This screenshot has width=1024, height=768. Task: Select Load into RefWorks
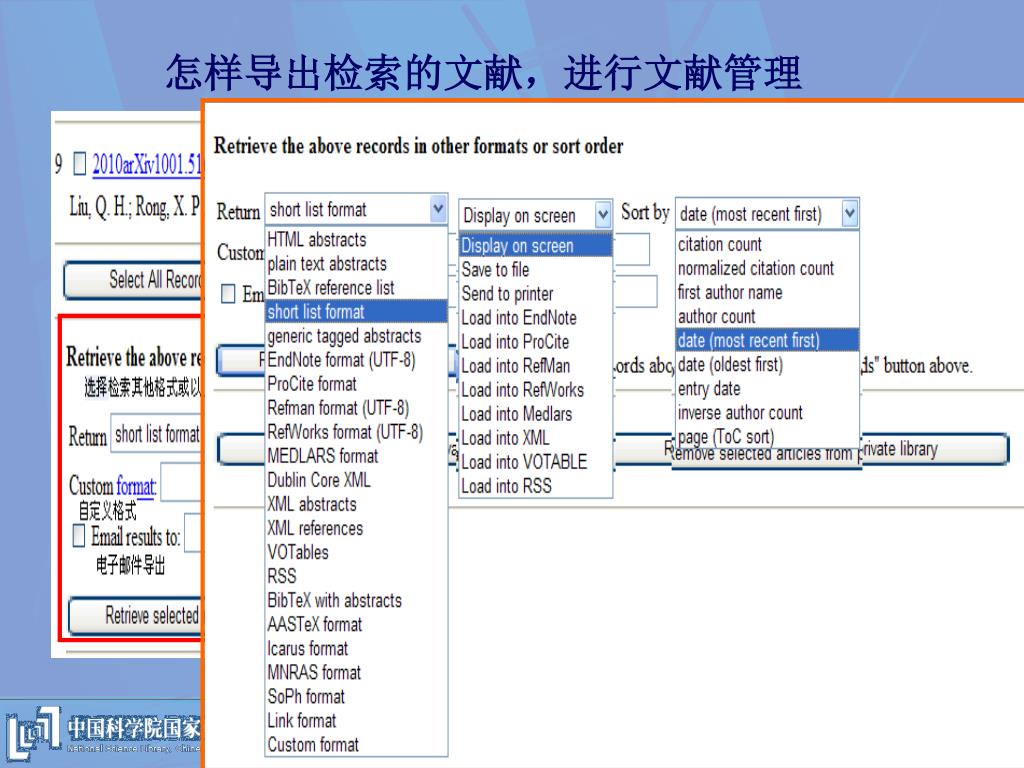(x=536, y=390)
